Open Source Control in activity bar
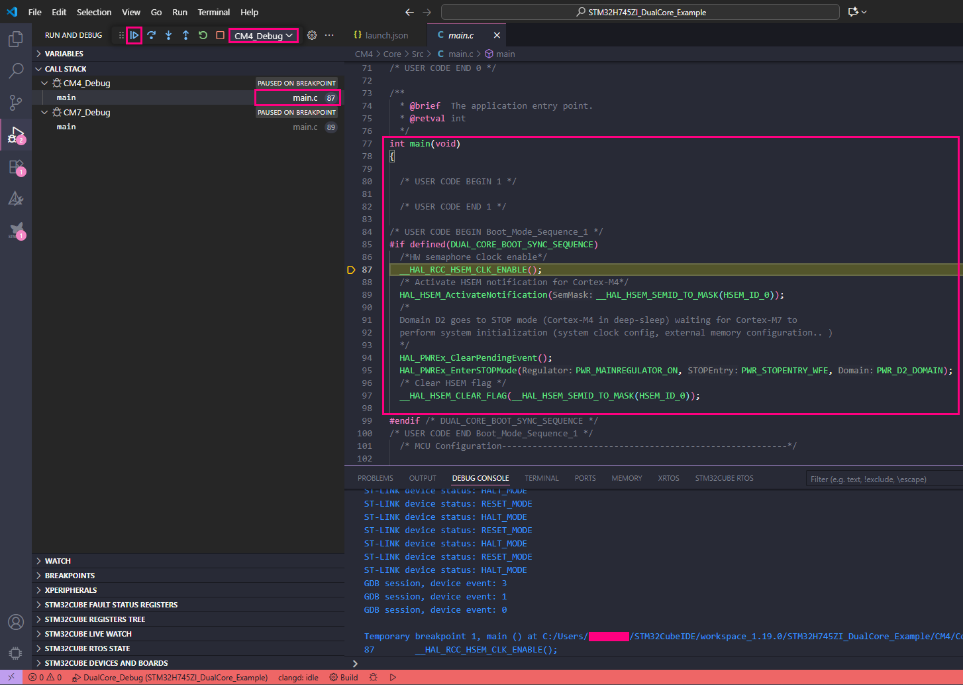 coord(16,102)
